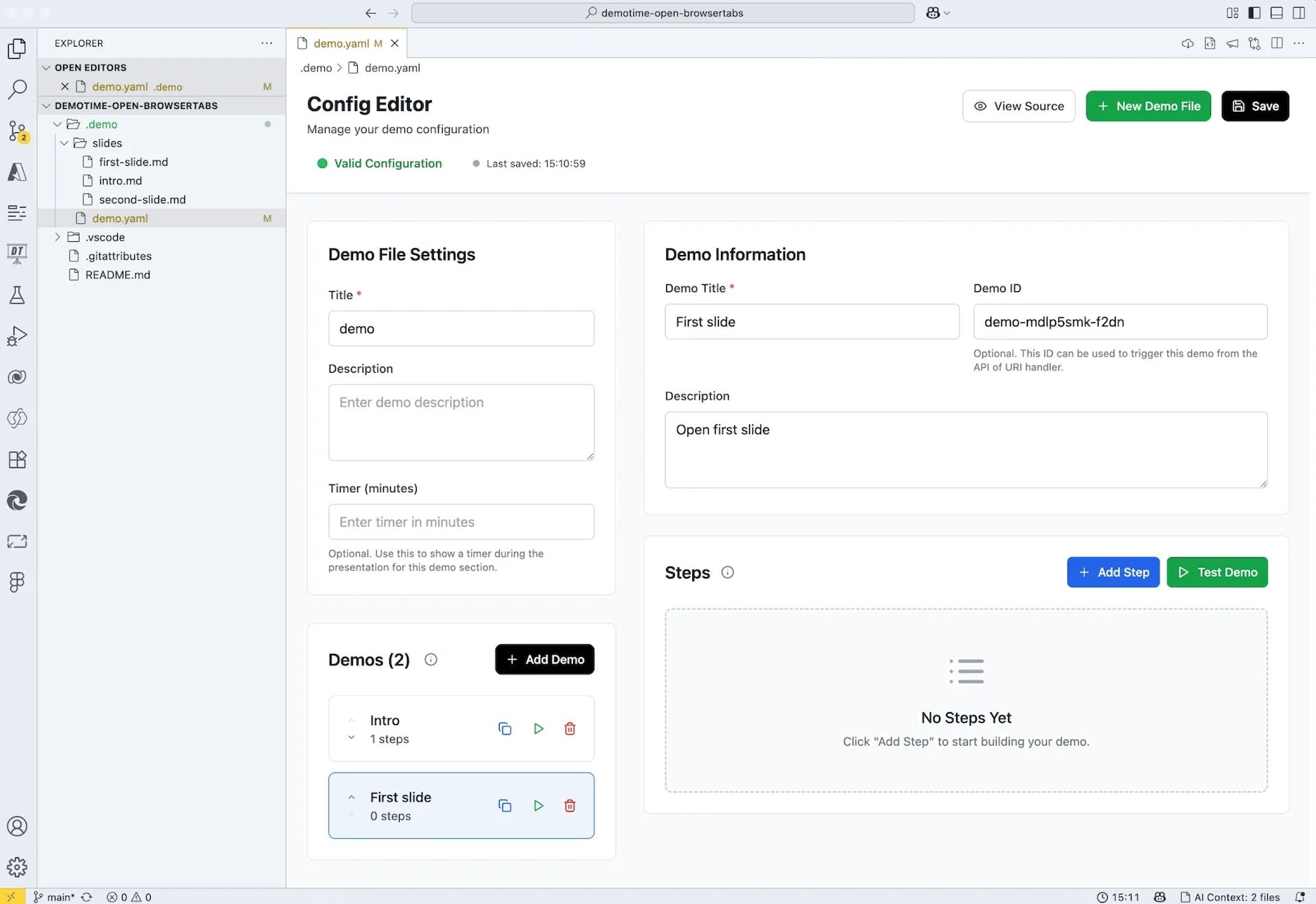Open the Source Control view icon
The height and width of the screenshot is (904, 1316).
point(17,130)
